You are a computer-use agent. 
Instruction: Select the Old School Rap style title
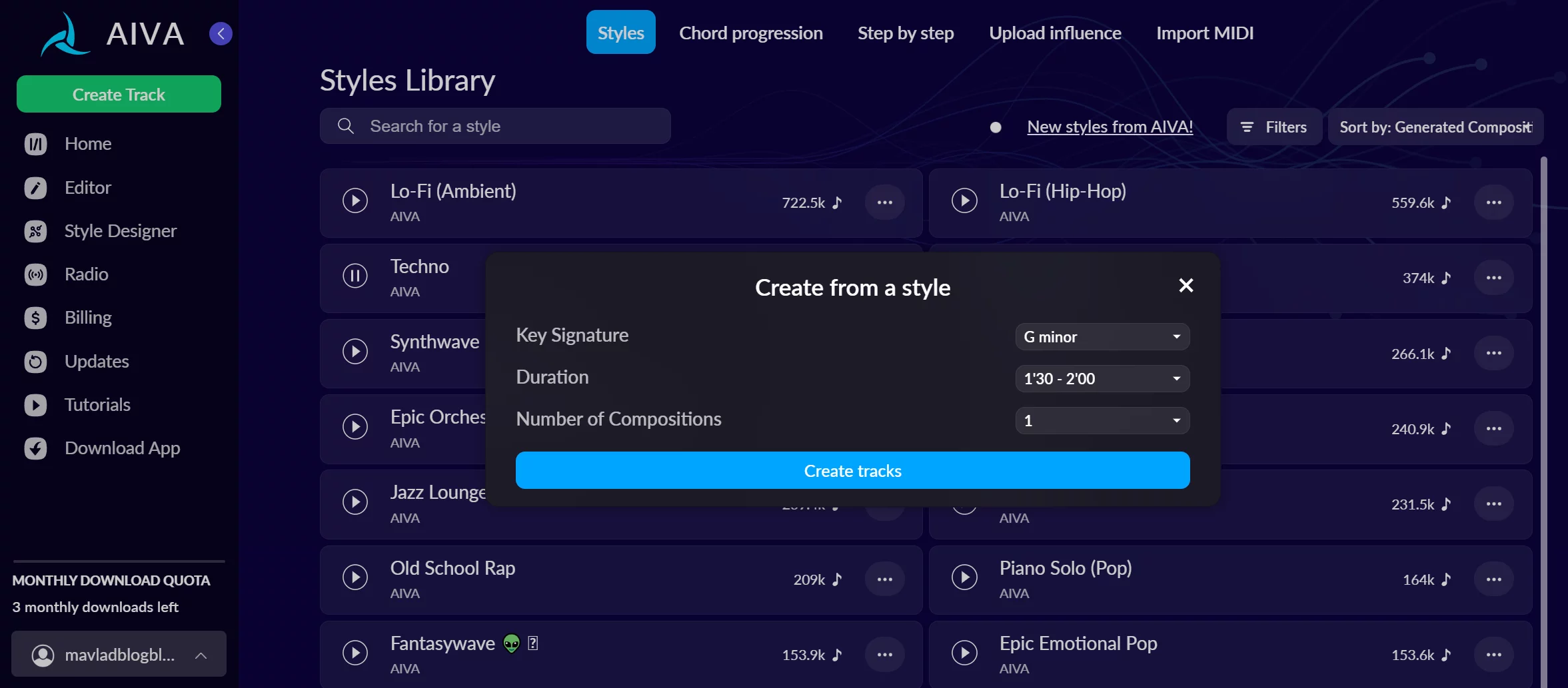[452, 569]
